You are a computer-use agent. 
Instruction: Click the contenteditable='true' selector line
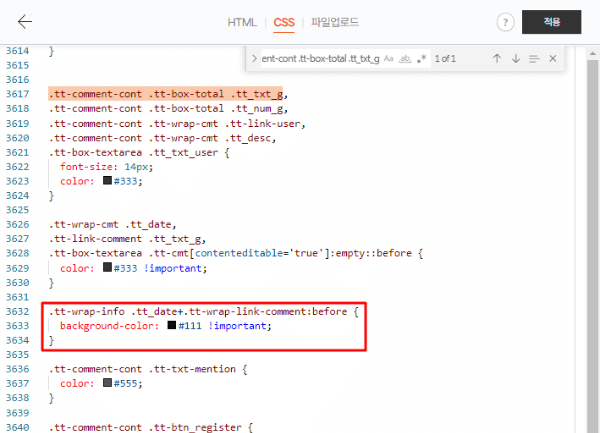[x=236, y=253]
